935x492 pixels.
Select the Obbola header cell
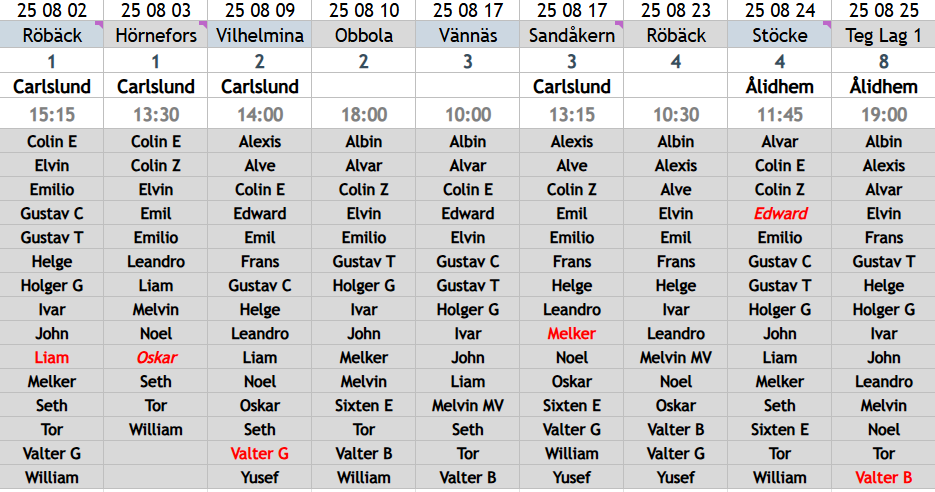coord(364,35)
